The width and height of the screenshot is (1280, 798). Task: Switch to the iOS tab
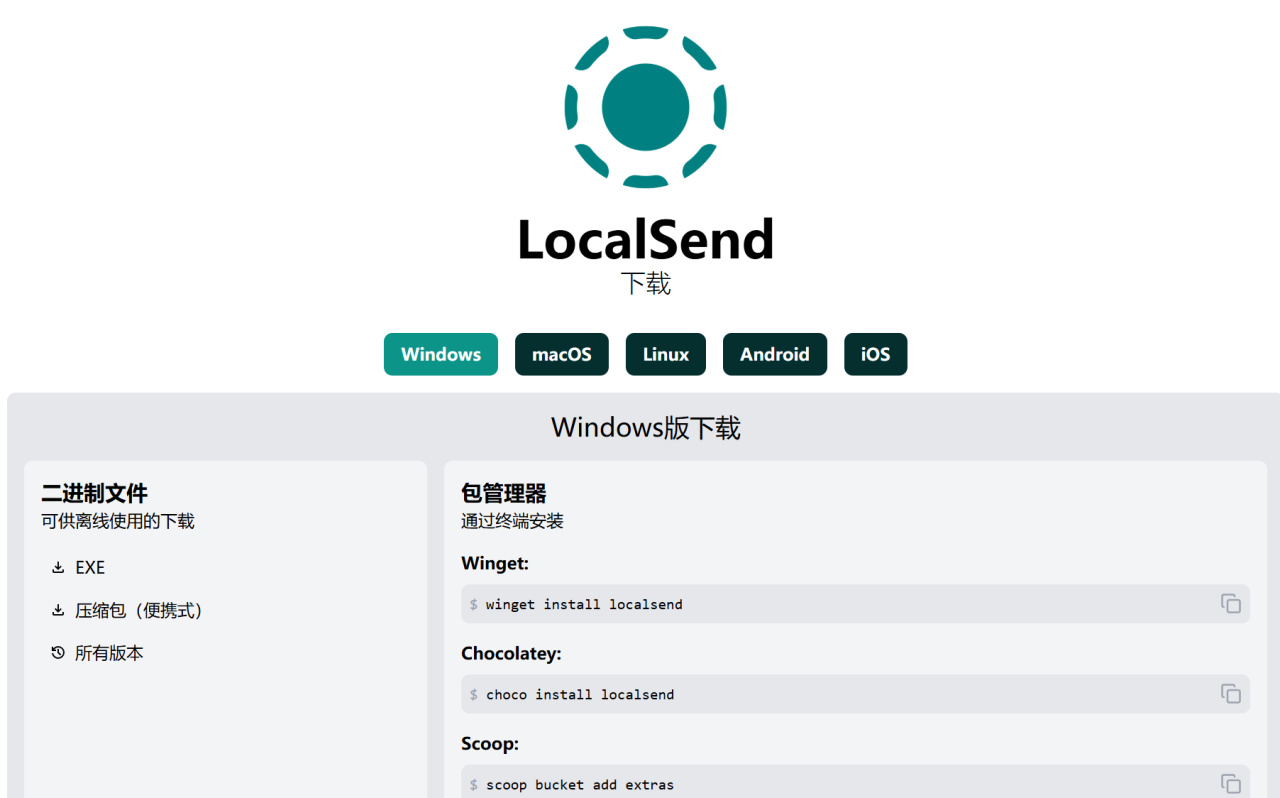coord(876,354)
